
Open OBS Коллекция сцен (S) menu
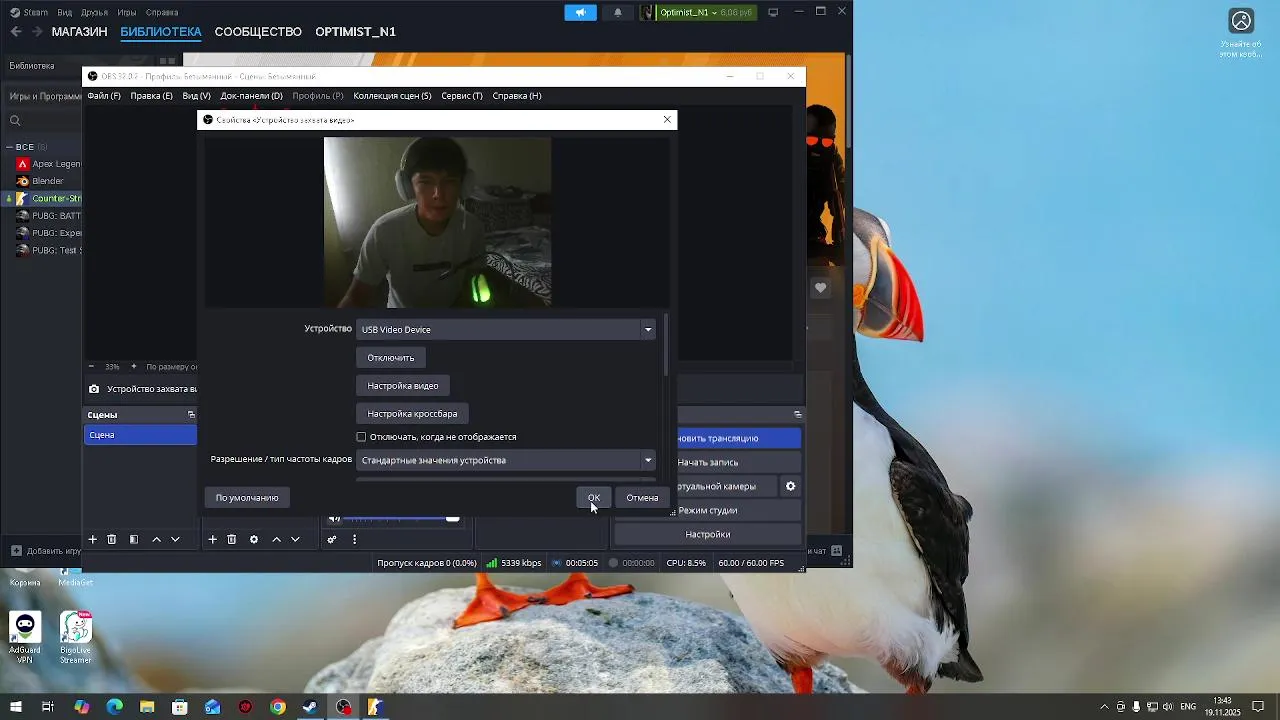(x=392, y=96)
